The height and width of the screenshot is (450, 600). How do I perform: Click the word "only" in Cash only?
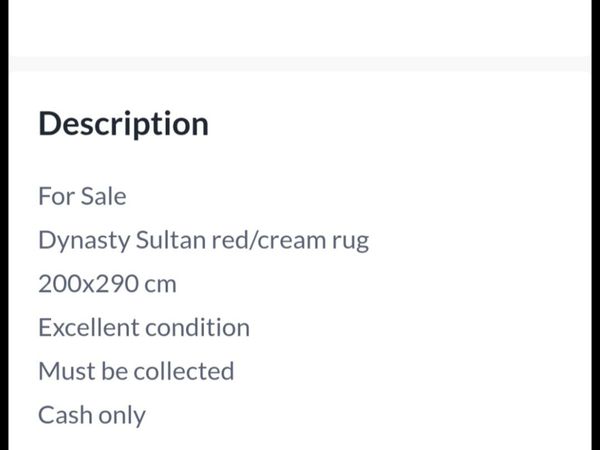122,416
